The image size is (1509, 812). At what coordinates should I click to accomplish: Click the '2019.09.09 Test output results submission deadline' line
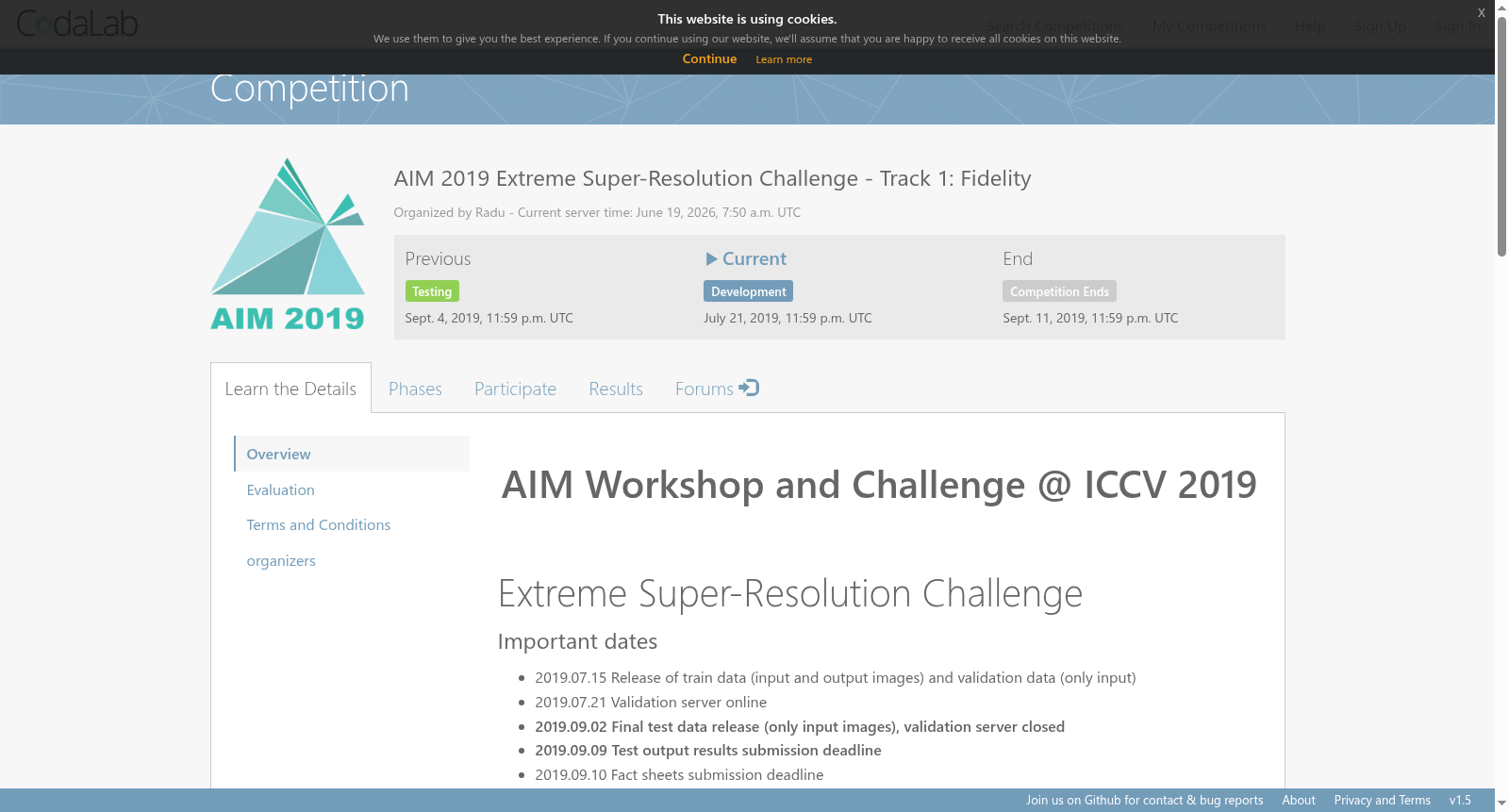(708, 750)
